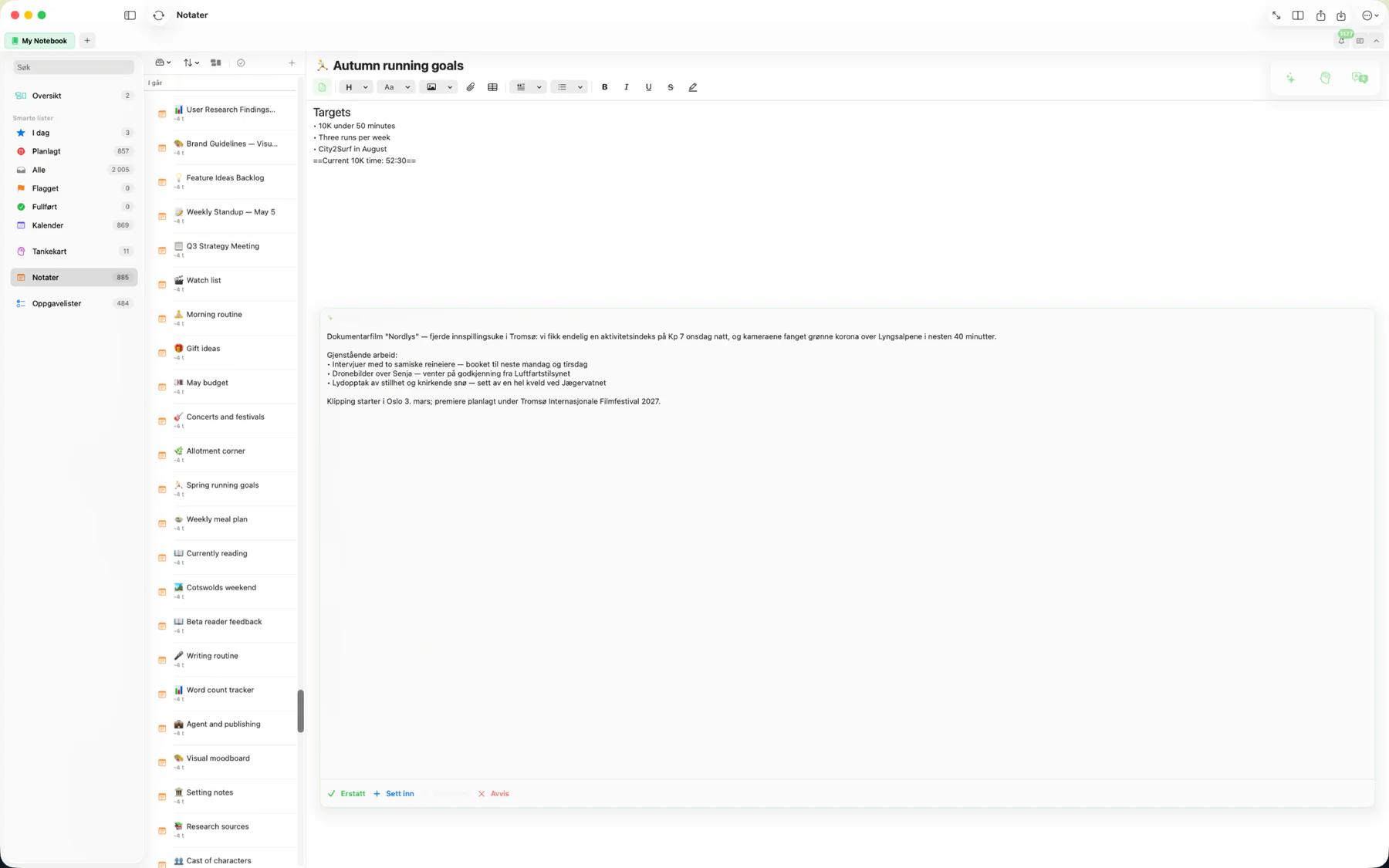Open the insert image dropdown
The height and width of the screenshot is (868, 1389).
438,87
